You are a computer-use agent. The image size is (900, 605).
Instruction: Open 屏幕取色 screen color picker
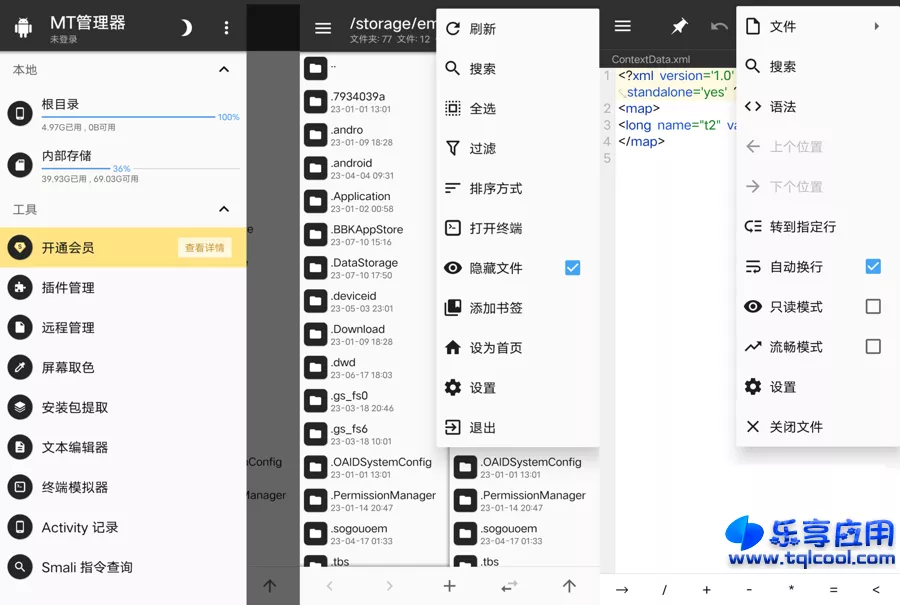(x=68, y=367)
